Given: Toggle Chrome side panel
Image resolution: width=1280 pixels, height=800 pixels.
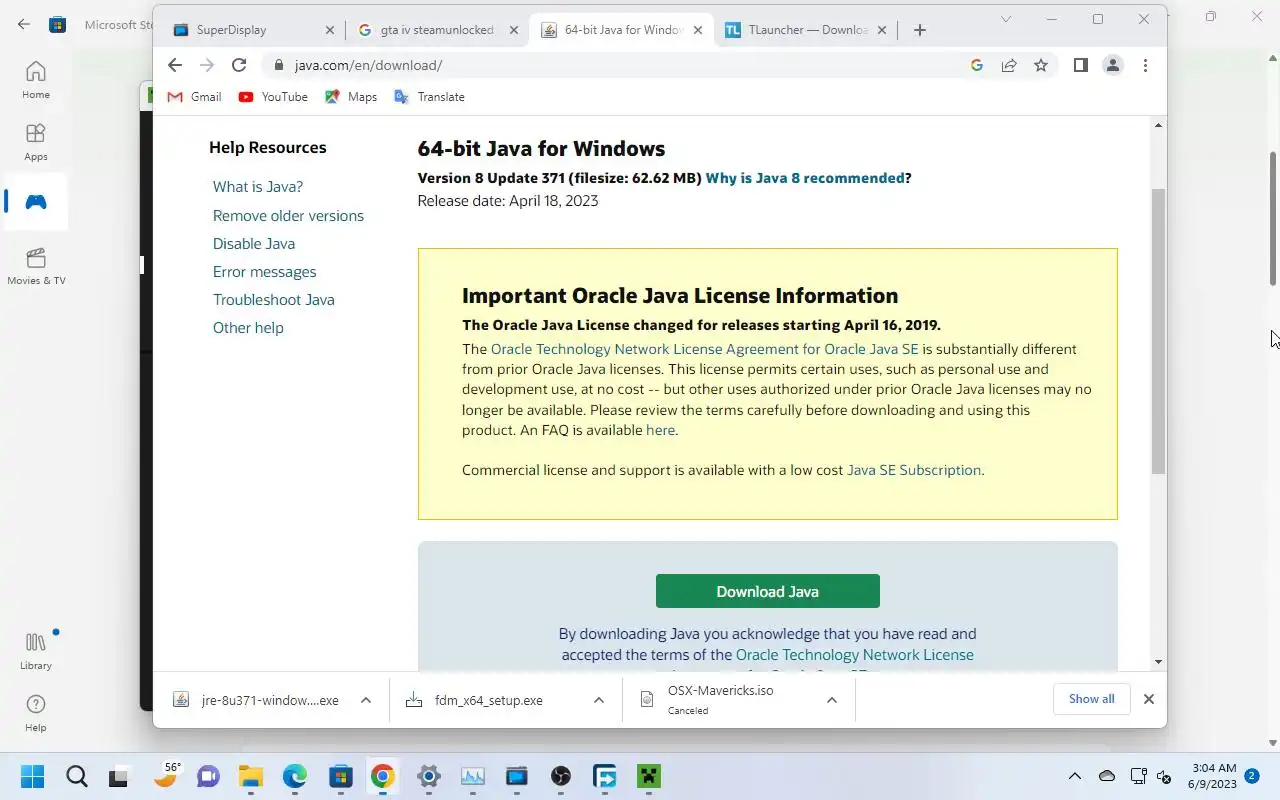Looking at the screenshot, I should [x=1081, y=65].
